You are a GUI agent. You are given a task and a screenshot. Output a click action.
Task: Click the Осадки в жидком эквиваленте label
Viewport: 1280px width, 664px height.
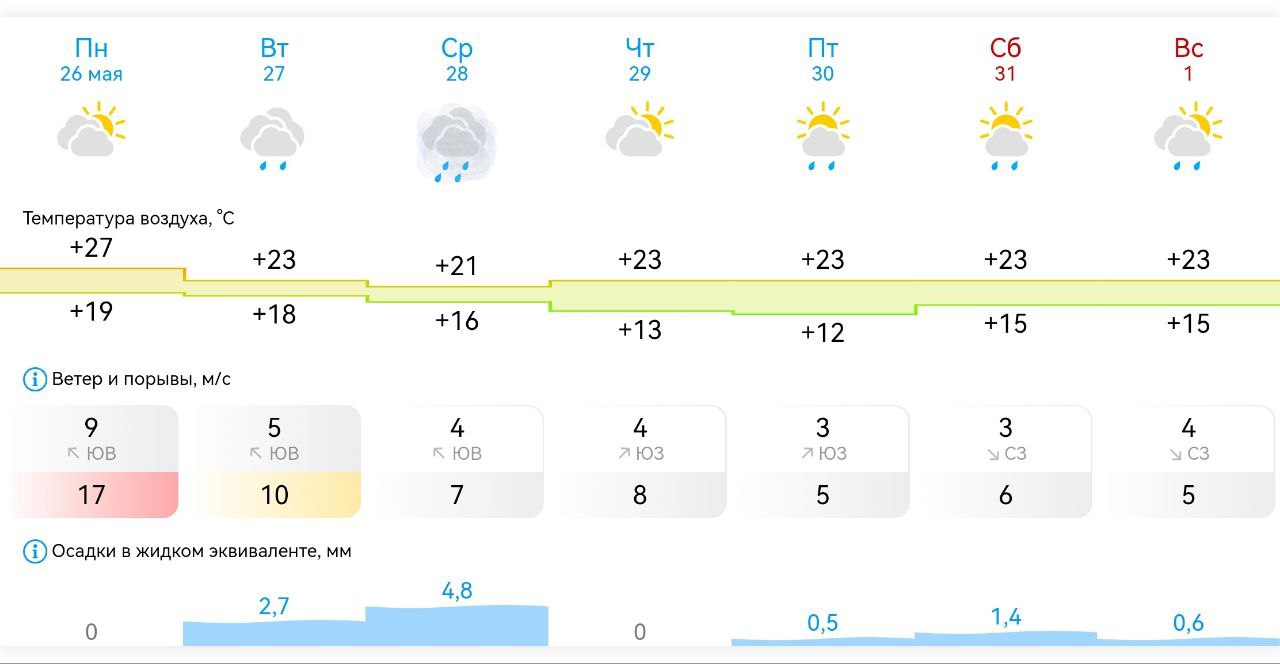pyautogui.click(x=201, y=551)
